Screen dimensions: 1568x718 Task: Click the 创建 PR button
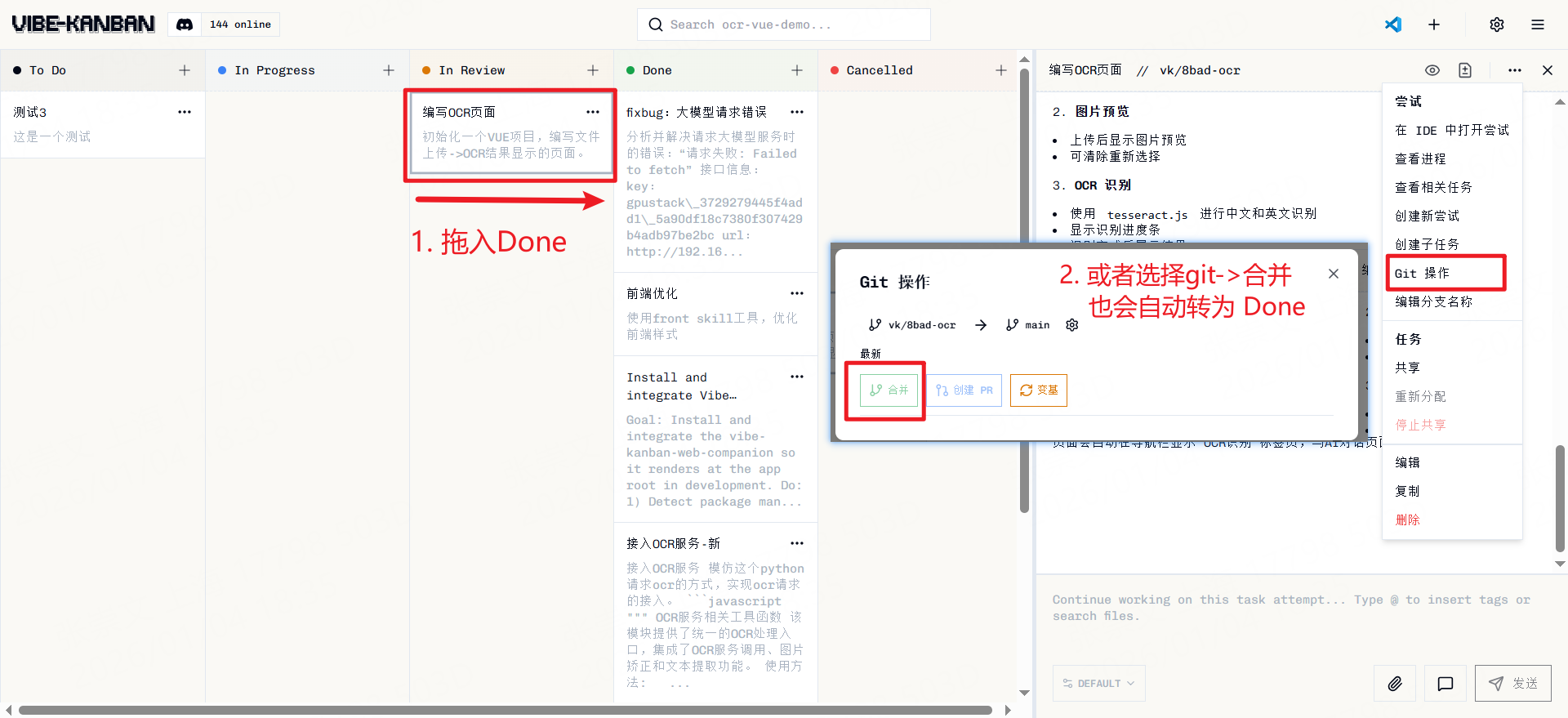click(x=964, y=390)
